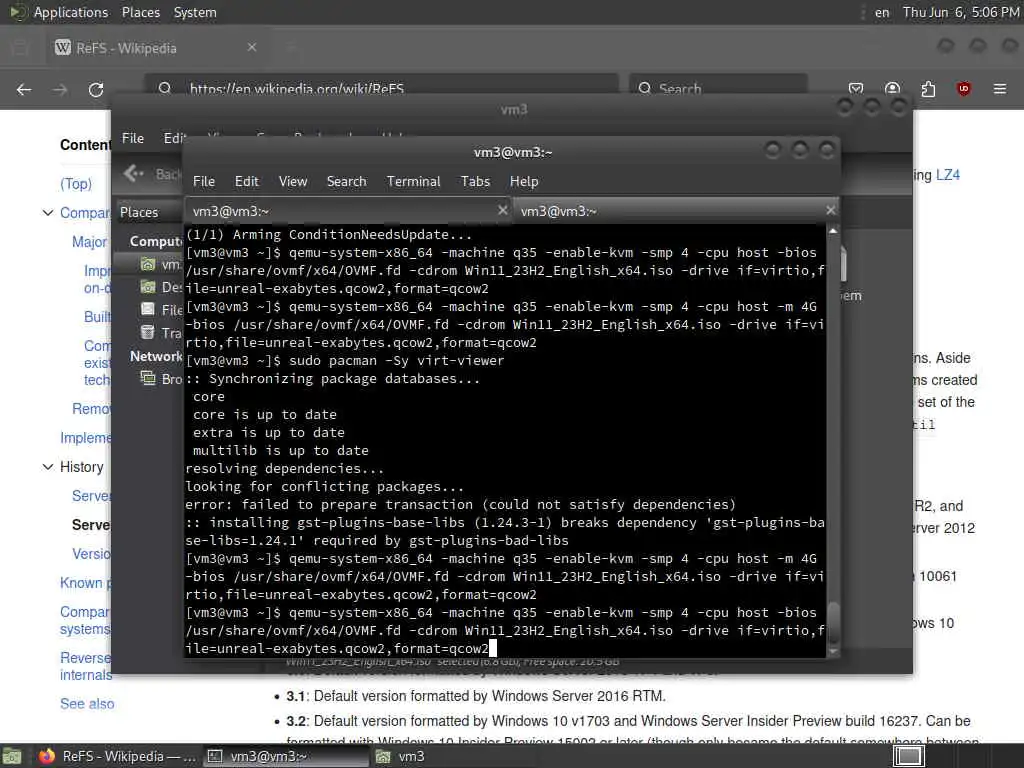Click the en keyboard layout indicator
The image size is (1024, 768).
tap(882, 12)
